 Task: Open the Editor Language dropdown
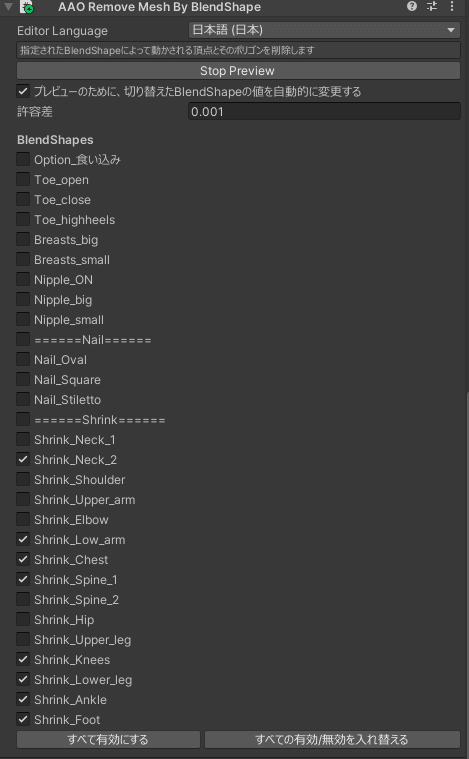tap(324, 30)
